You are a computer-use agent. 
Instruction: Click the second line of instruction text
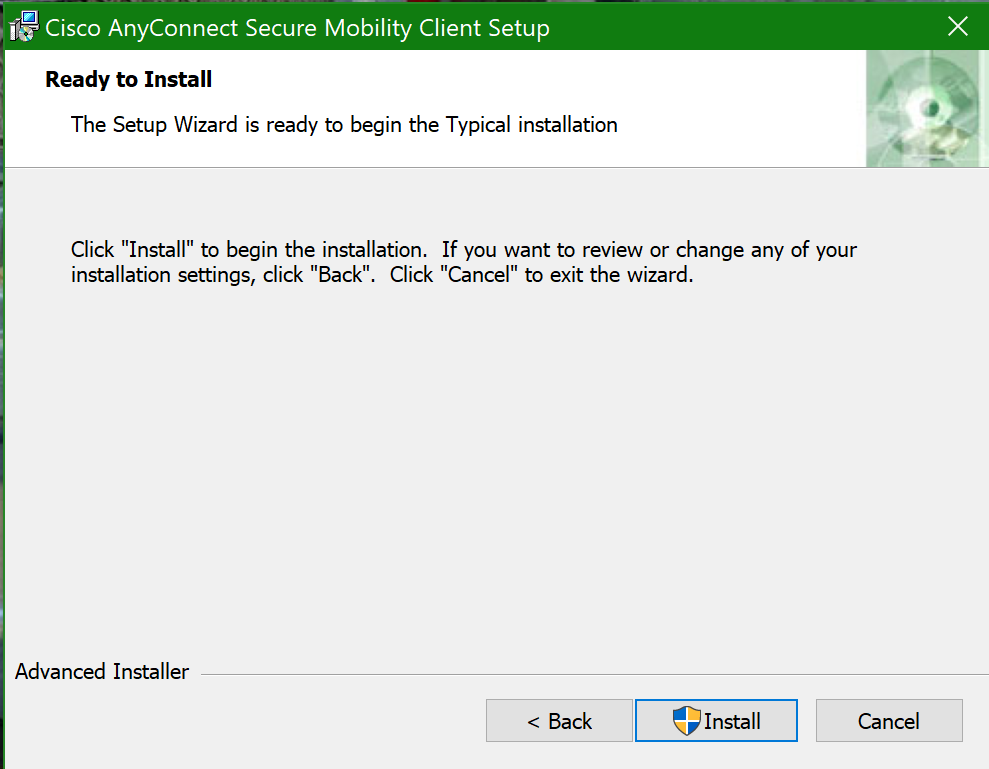(x=382, y=275)
